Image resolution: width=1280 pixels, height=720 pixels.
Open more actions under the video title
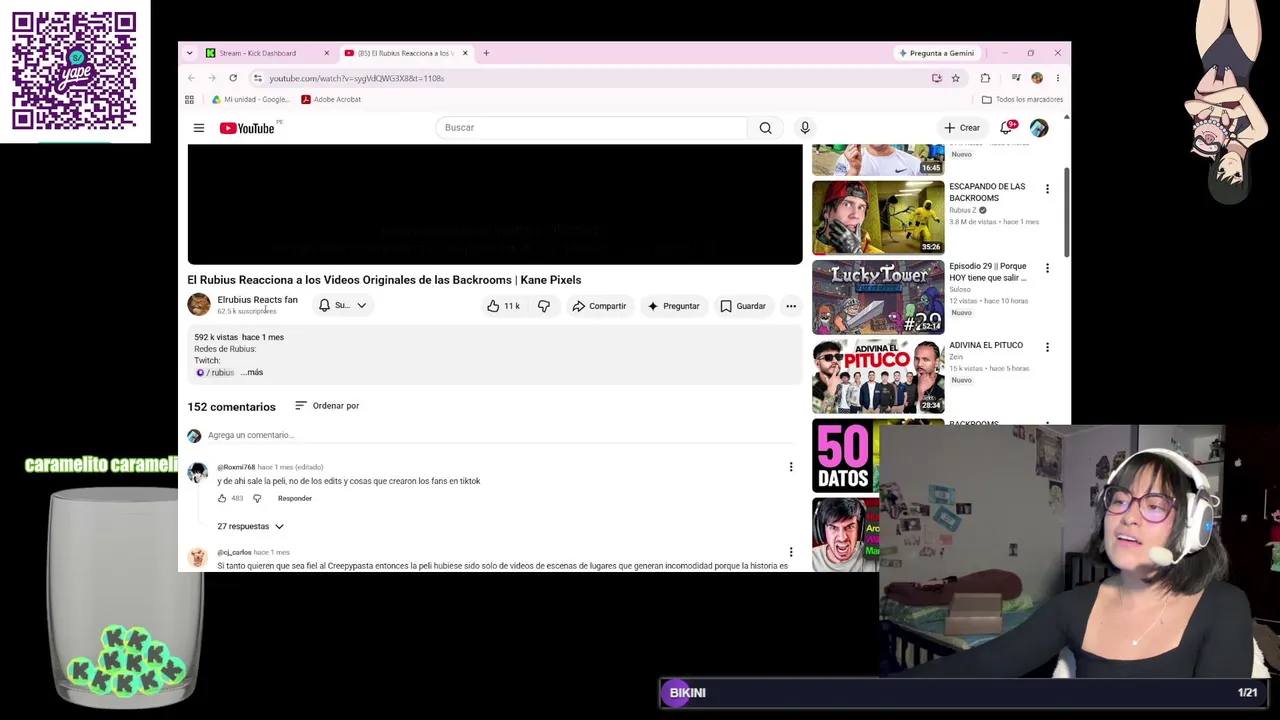click(x=791, y=306)
